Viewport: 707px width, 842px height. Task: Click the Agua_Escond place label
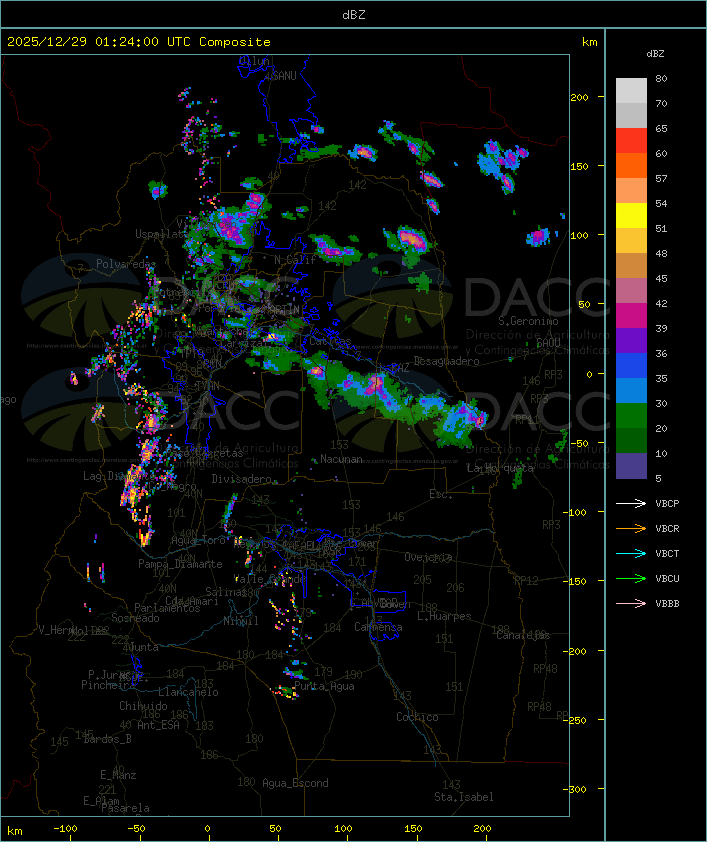tap(295, 783)
